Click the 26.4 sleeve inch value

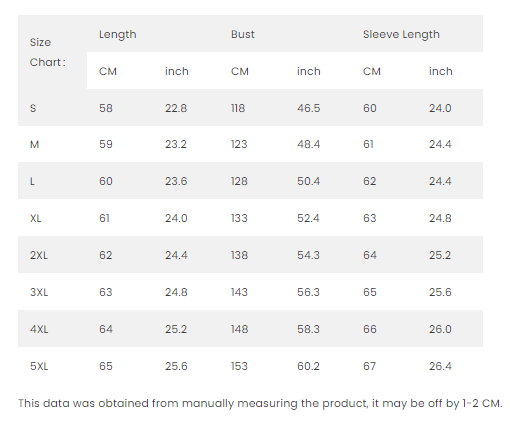440,366
